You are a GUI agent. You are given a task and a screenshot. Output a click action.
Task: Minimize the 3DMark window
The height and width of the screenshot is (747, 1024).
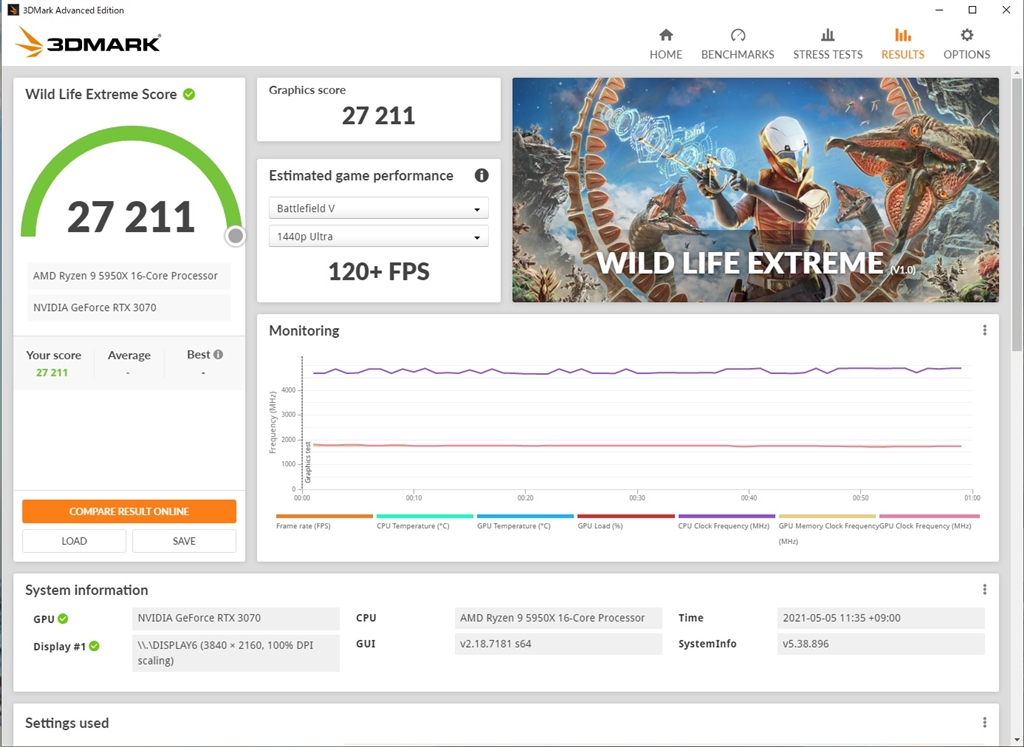(939, 10)
